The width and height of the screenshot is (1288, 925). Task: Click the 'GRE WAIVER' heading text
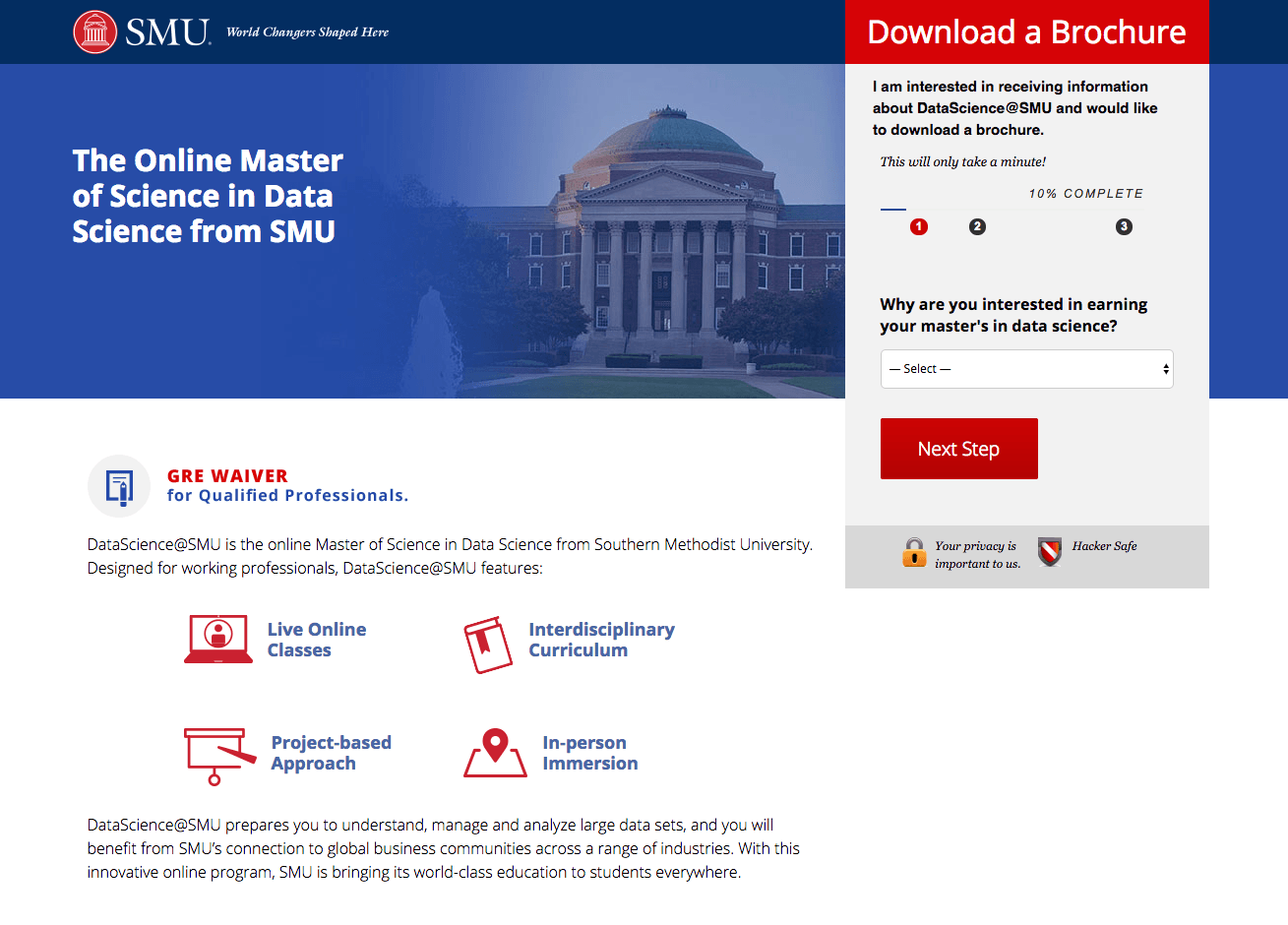(x=227, y=476)
